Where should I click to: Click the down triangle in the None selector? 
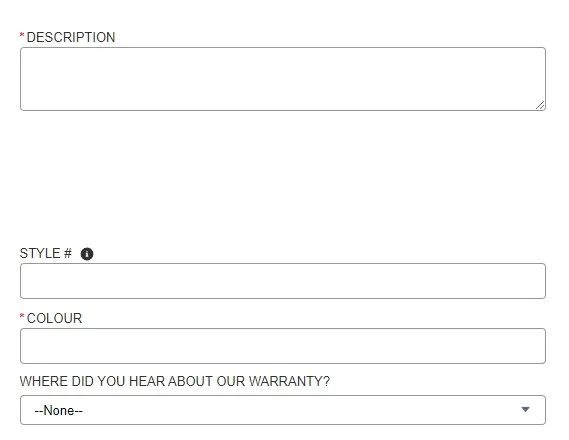pyautogui.click(x=525, y=410)
